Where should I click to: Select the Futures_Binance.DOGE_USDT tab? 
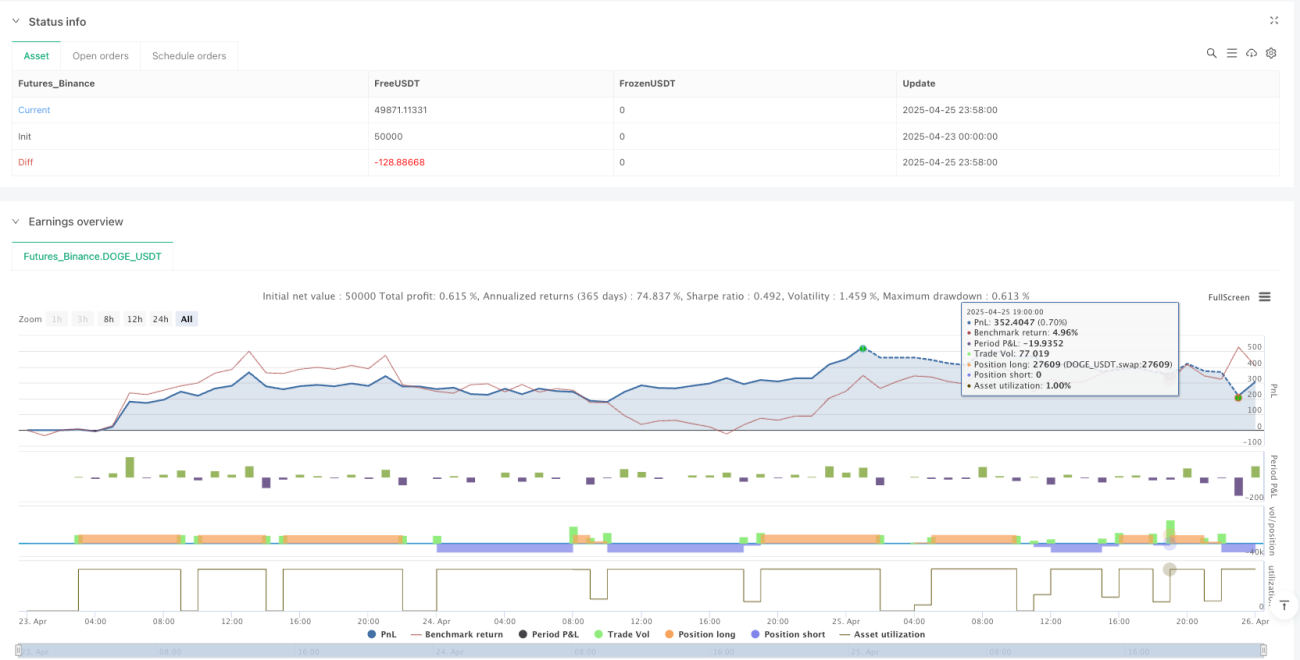[93, 256]
